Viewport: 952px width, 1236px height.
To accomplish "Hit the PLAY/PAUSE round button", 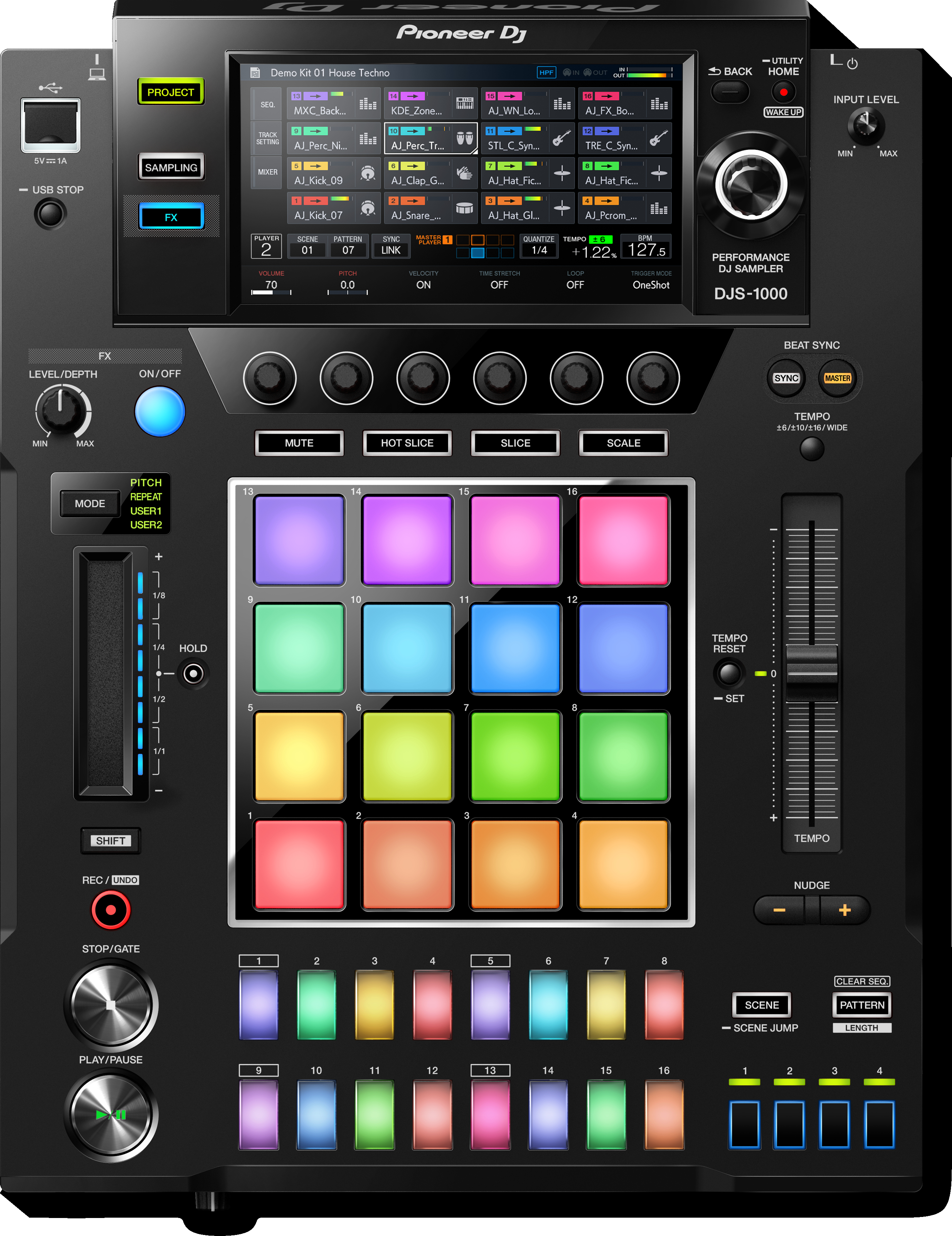I will (111, 1115).
